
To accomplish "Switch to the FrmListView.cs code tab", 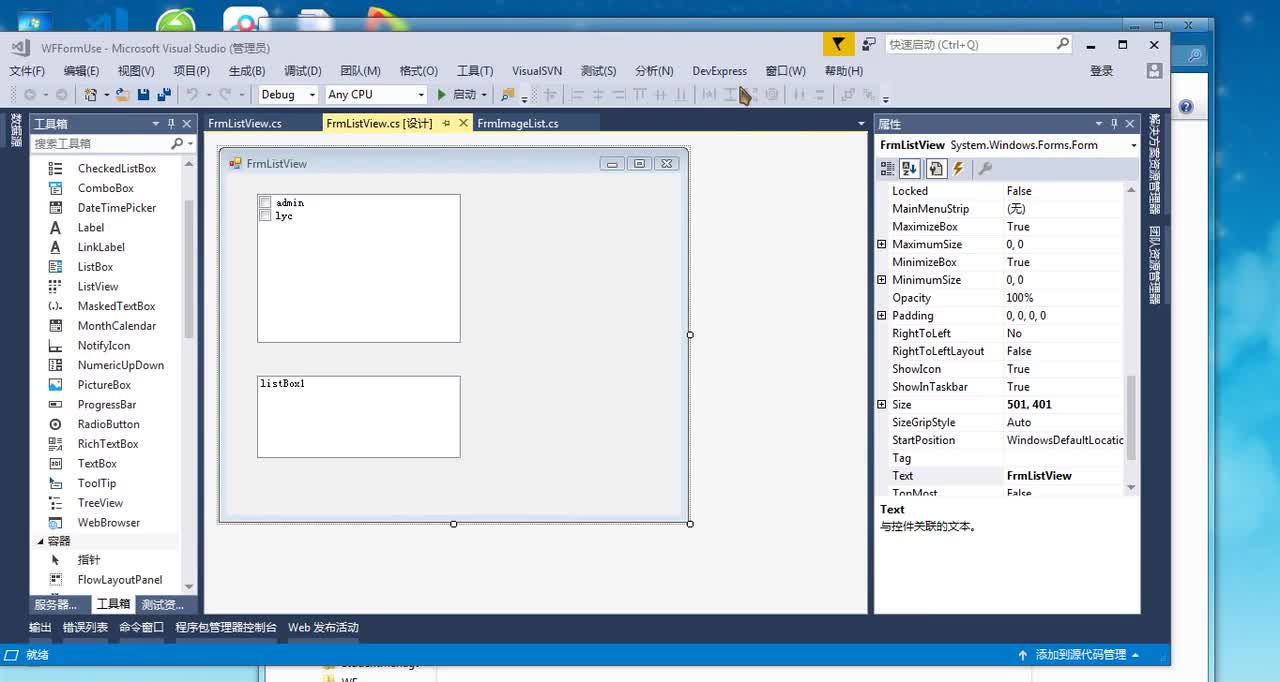I will (245, 124).
